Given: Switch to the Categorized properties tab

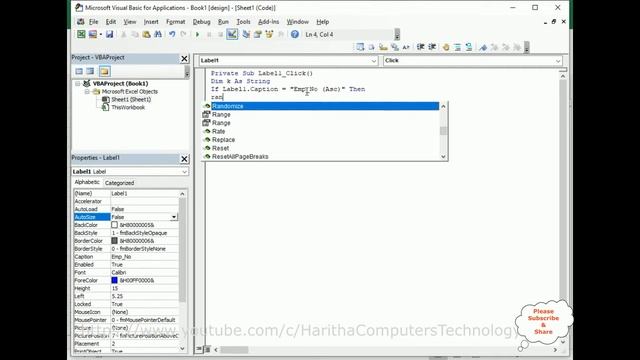Looking at the screenshot, I should tap(120, 183).
